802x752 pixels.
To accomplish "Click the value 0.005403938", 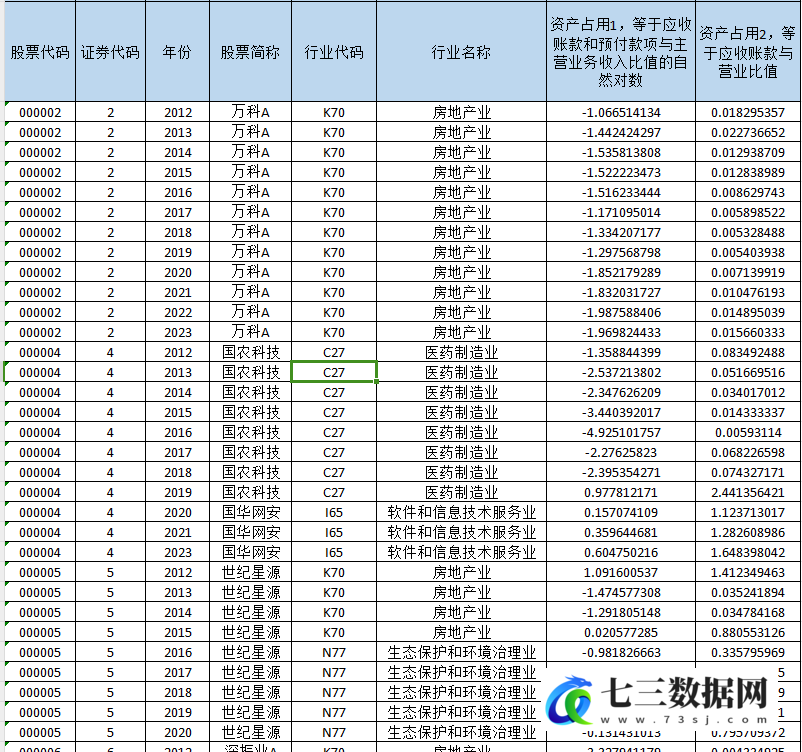I will [x=748, y=252].
